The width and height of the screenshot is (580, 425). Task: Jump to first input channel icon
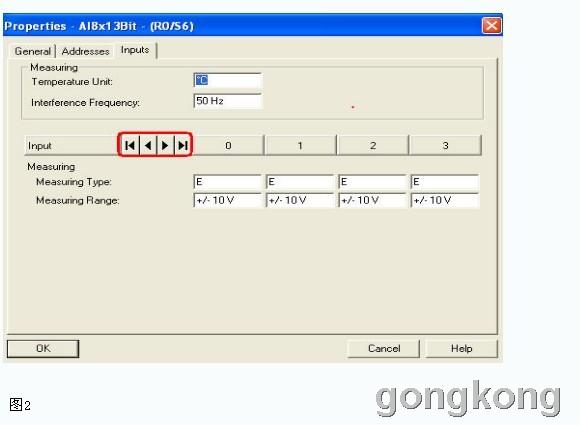point(130,145)
